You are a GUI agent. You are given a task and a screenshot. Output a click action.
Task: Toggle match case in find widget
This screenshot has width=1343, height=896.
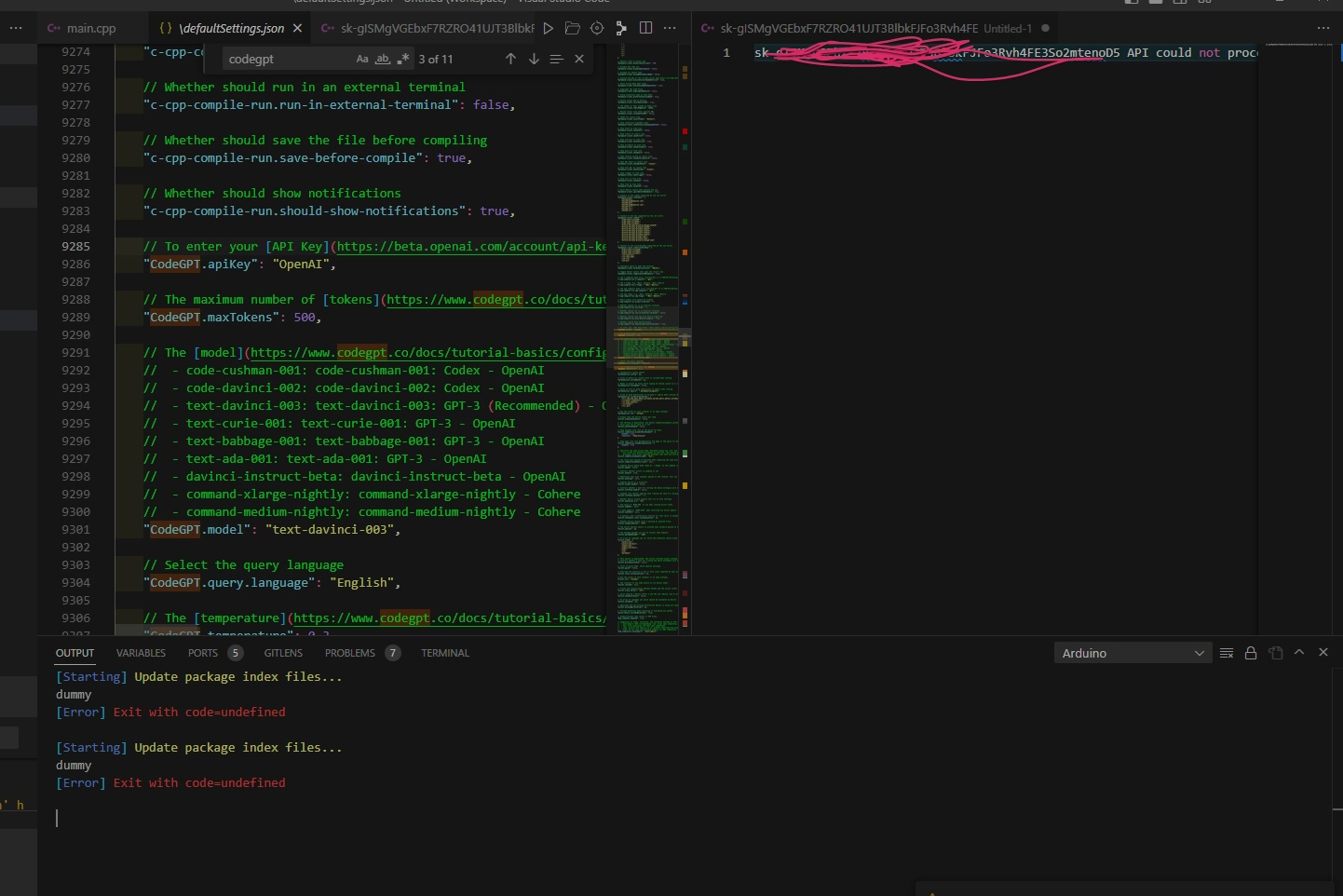pyautogui.click(x=362, y=59)
